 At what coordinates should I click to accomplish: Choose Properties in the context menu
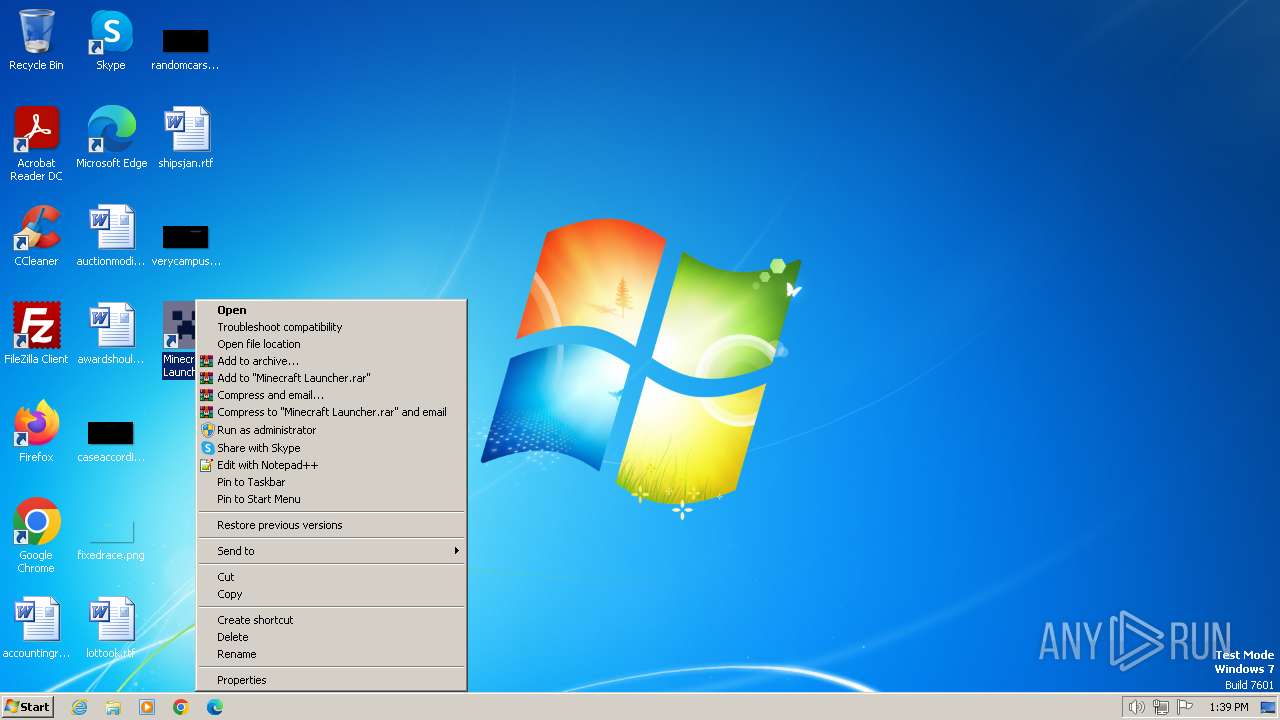point(331,680)
